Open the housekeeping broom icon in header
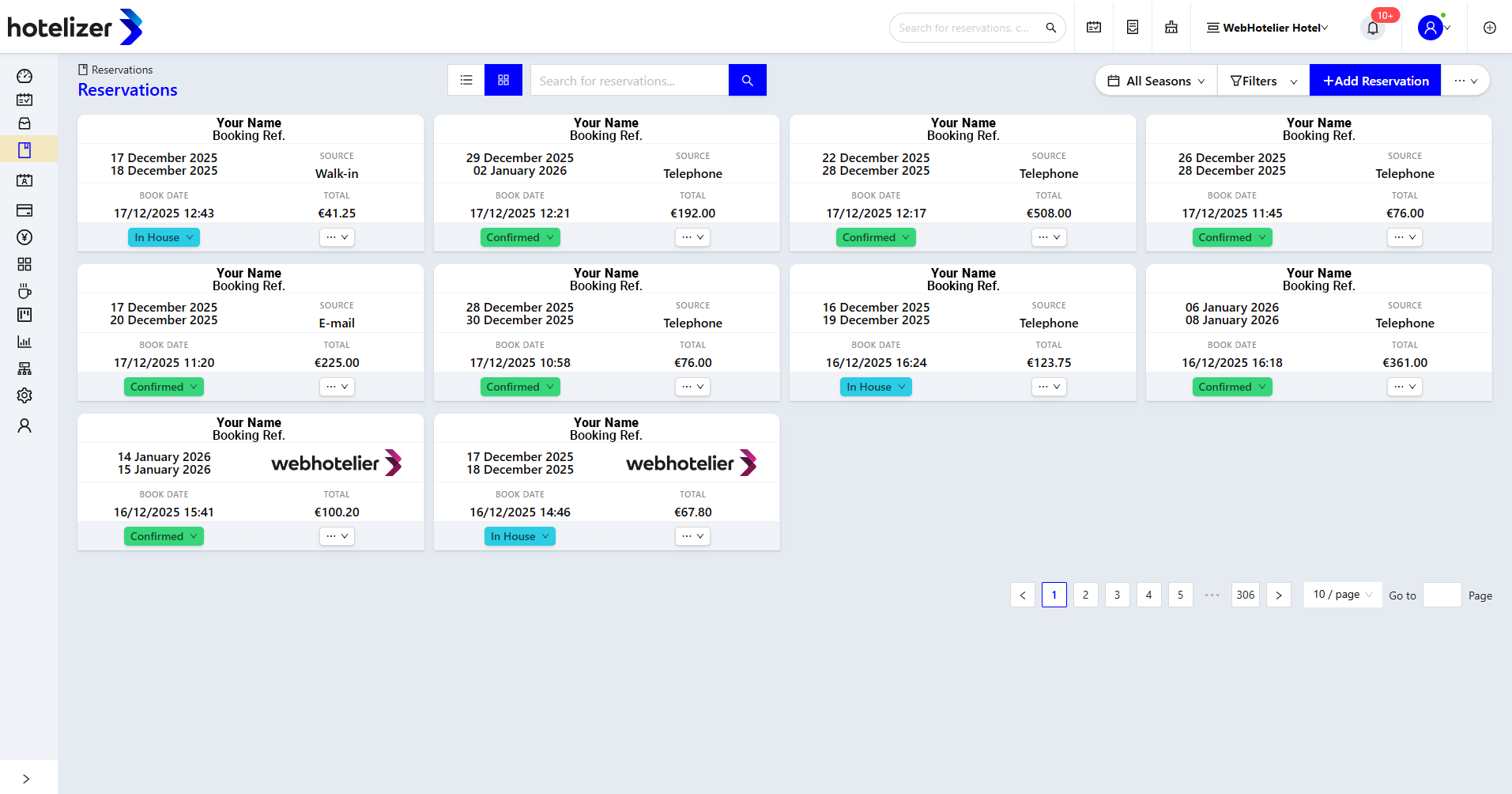 pos(1171,28)
